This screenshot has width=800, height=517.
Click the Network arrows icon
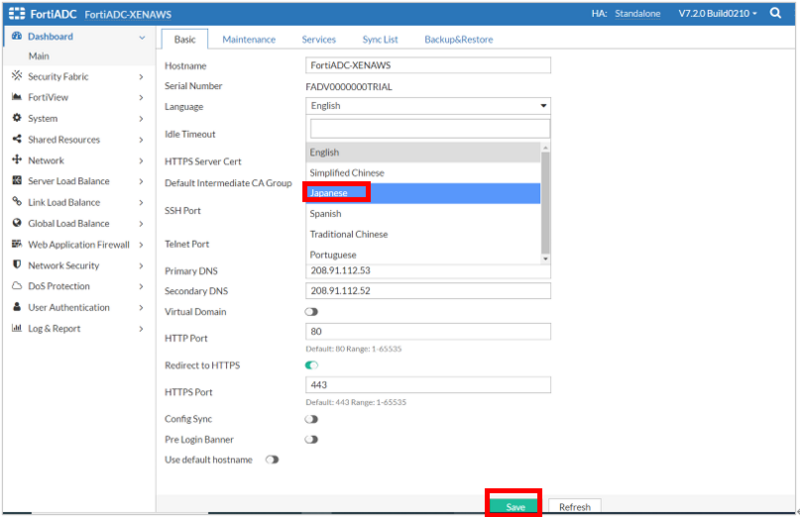tap(17, 160)
